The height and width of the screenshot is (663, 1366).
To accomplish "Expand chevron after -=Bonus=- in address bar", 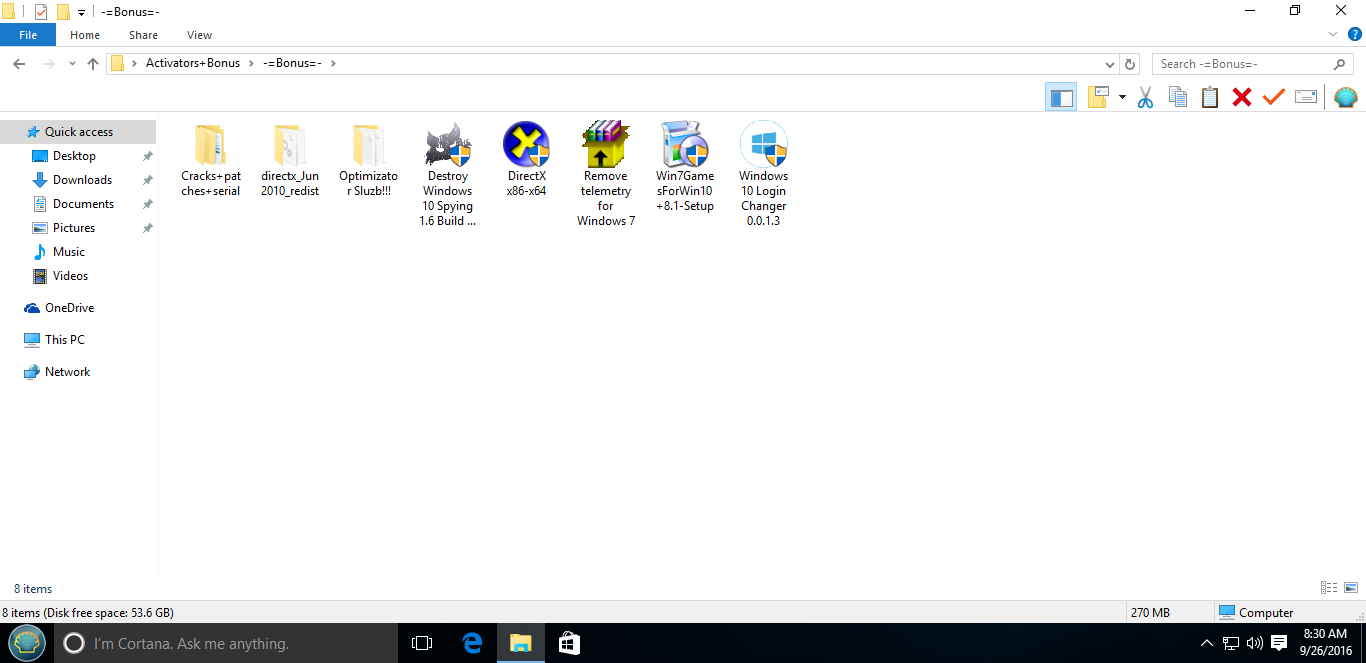I will [x=333, y=63].
